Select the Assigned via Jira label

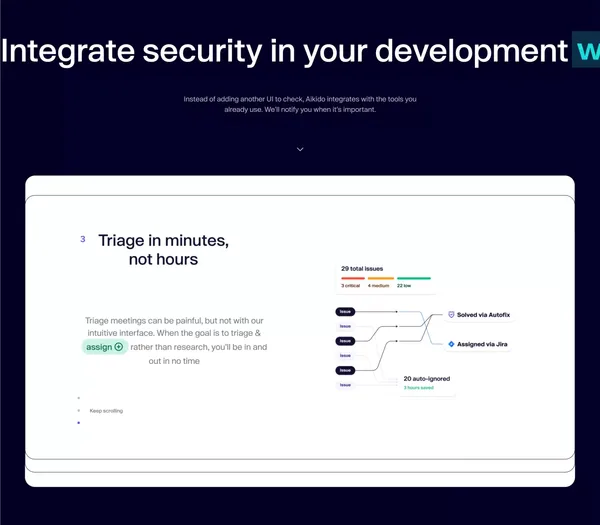pyautogui.click(x=482, y=344)
